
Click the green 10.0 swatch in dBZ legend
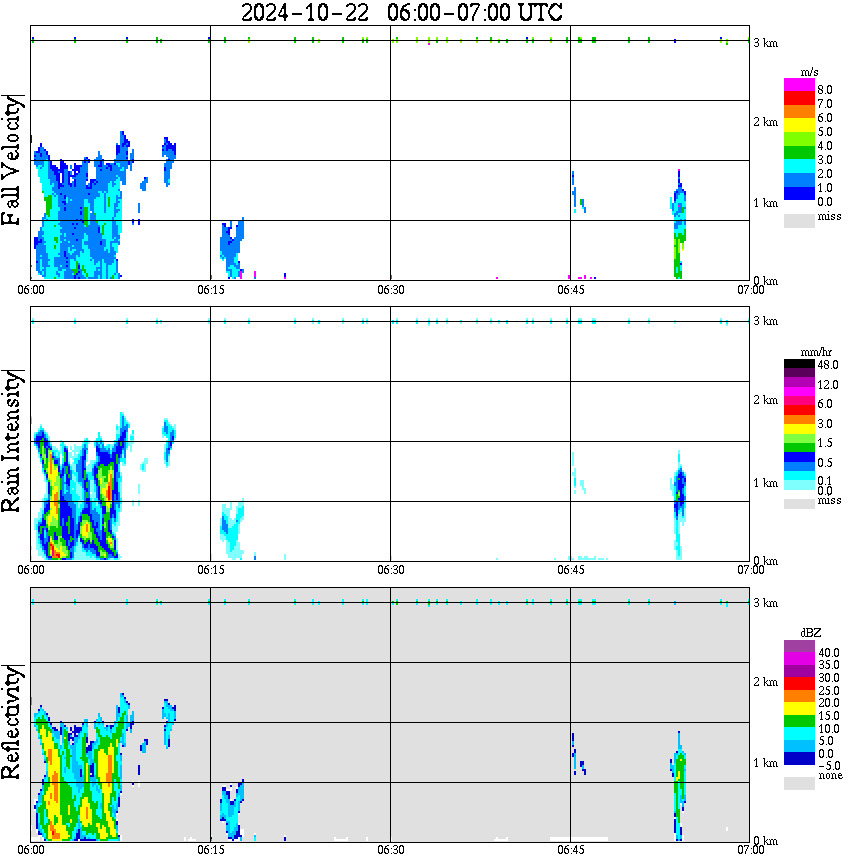coord(799,721)
